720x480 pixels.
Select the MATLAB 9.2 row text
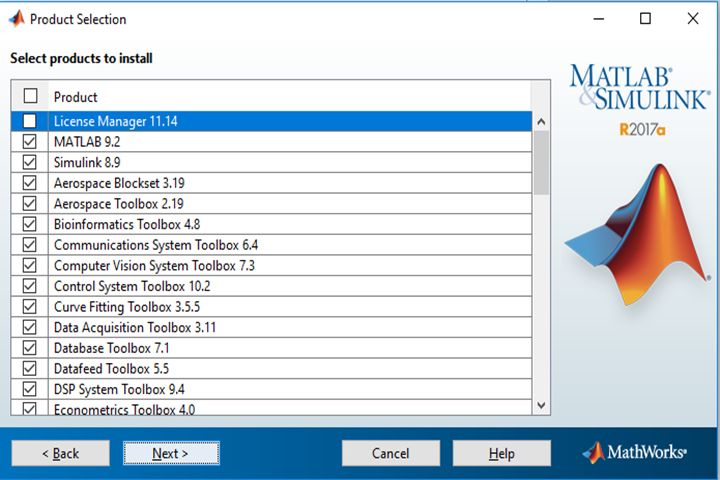(x=87, y=142)
